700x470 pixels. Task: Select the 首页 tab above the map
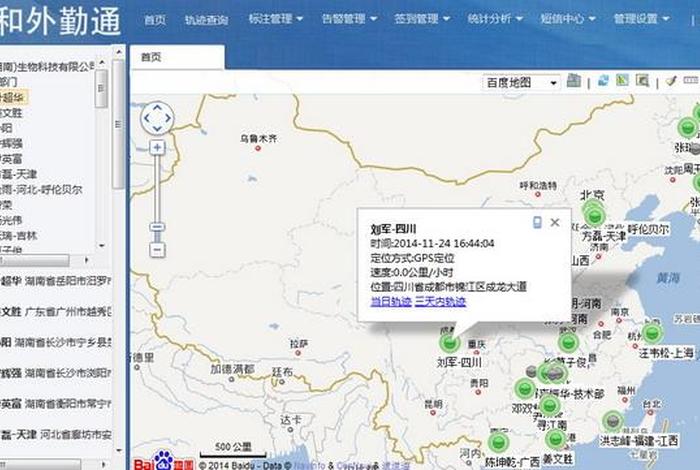point(177,57)
